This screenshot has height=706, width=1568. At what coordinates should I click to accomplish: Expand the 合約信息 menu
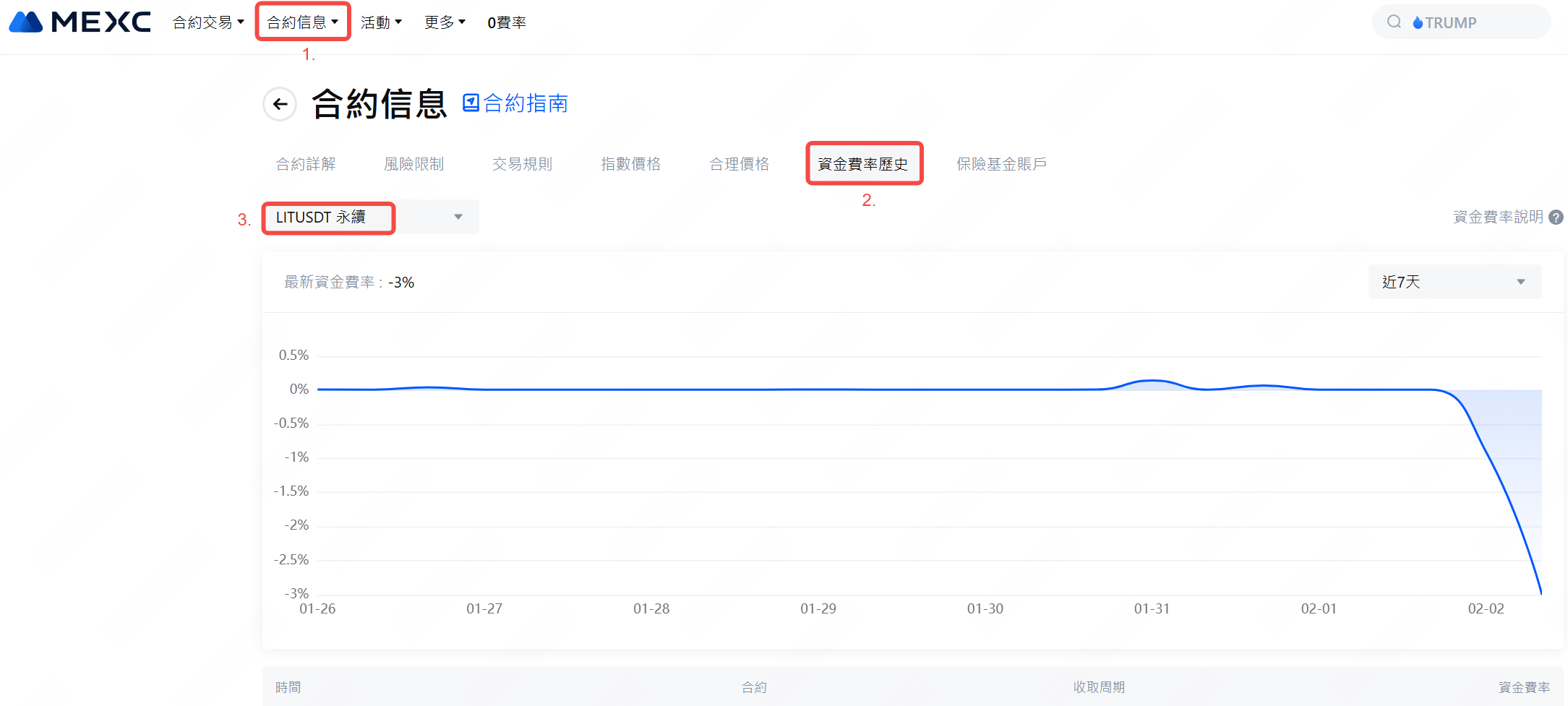click(x=302, y=22)
